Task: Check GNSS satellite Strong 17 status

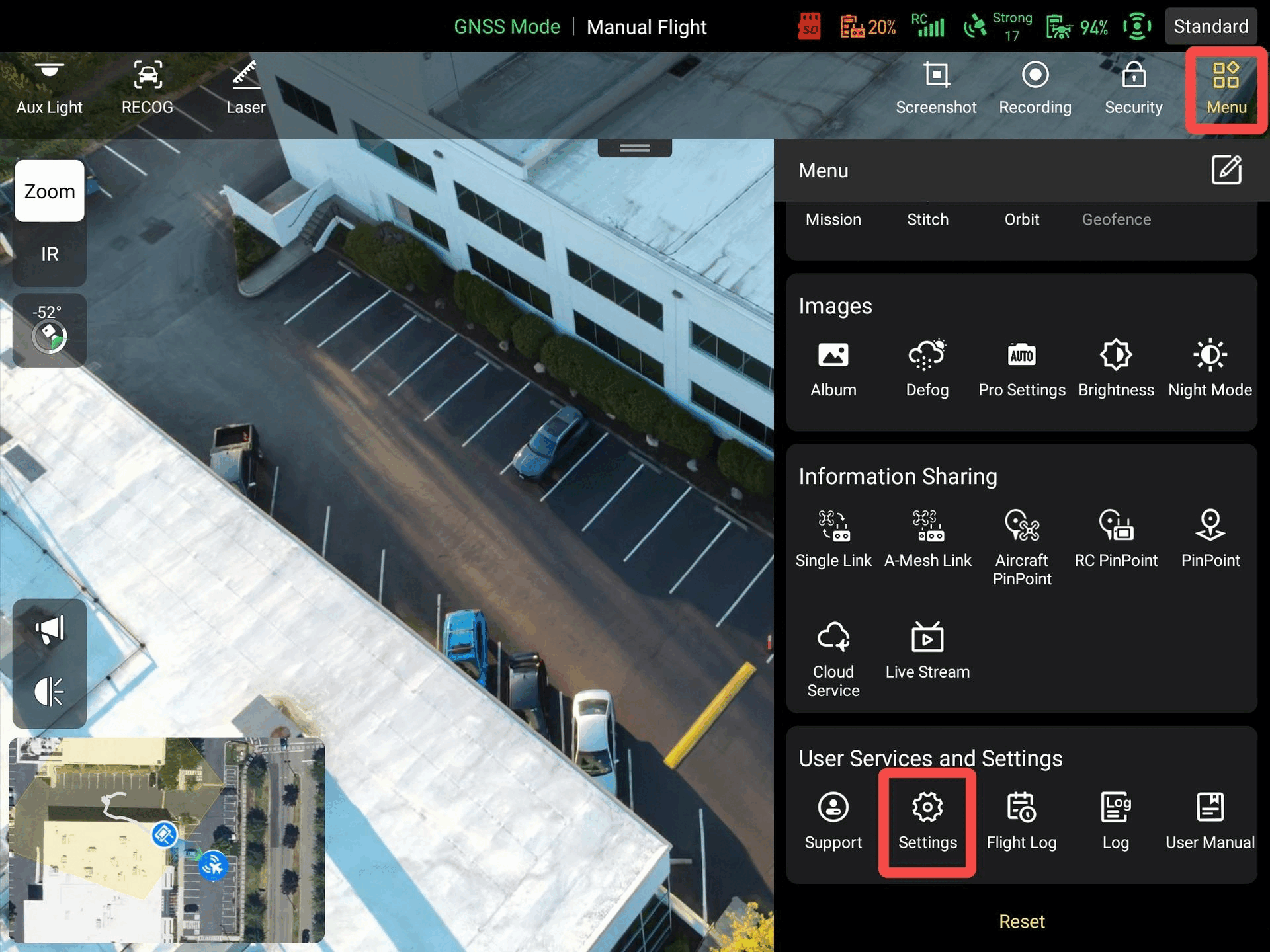Action: [997, 26]
